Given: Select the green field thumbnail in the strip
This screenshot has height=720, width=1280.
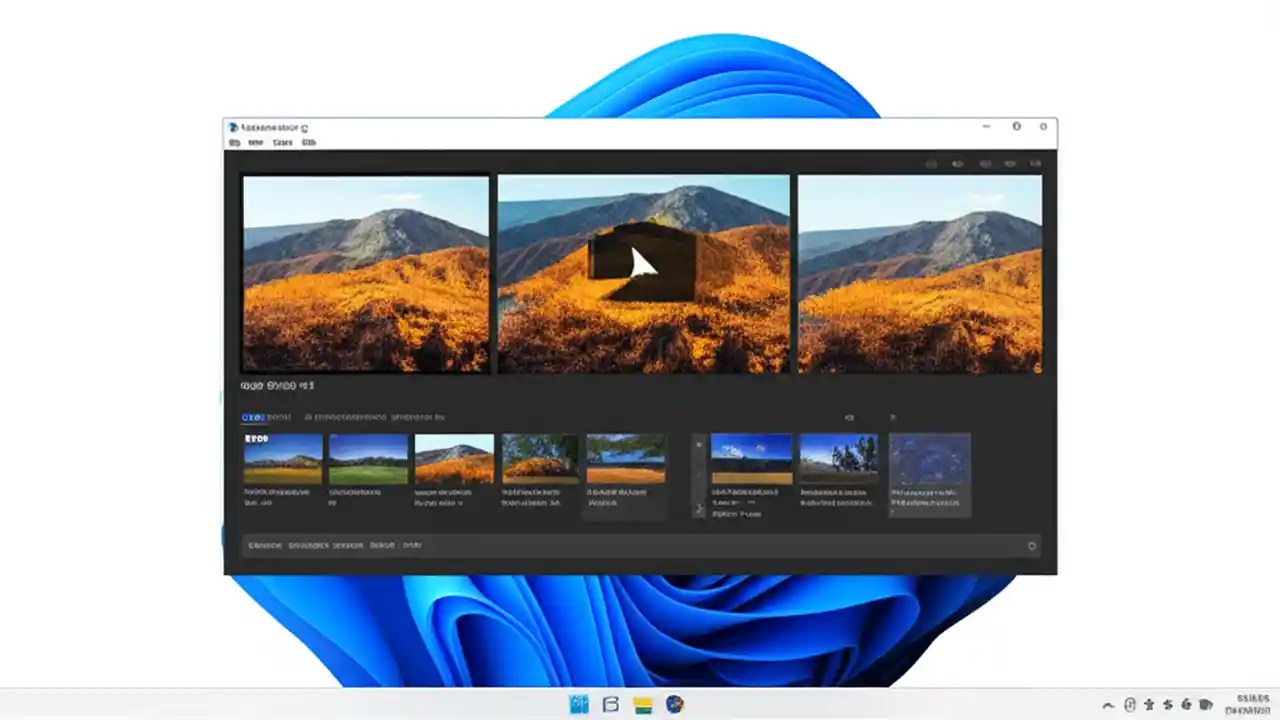Looking at the screenshot, I should coord(368,458).
